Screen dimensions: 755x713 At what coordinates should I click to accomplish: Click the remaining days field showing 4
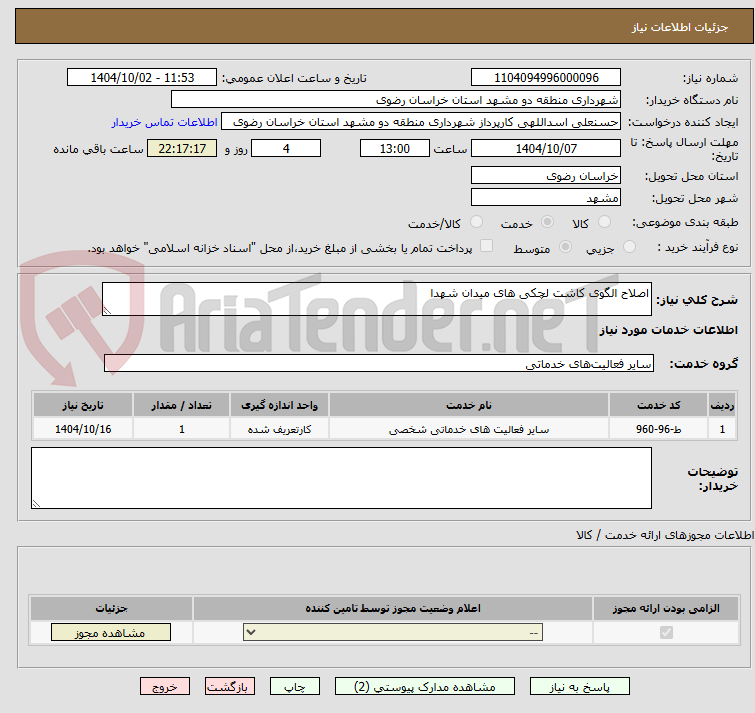point(286,148)
